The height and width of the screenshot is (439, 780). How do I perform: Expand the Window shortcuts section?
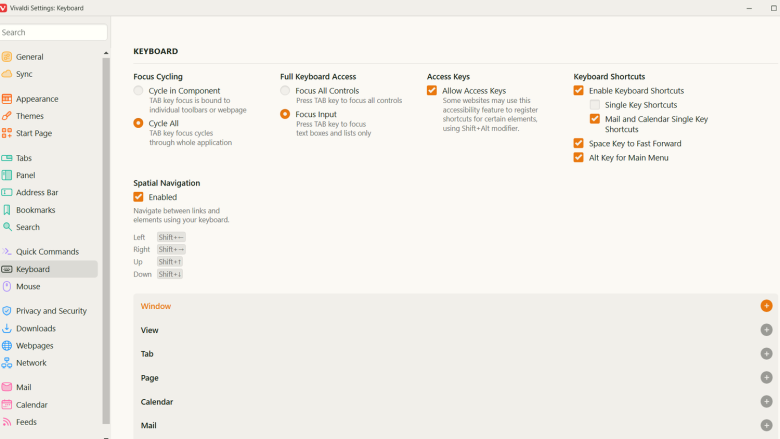pos(766,306)
